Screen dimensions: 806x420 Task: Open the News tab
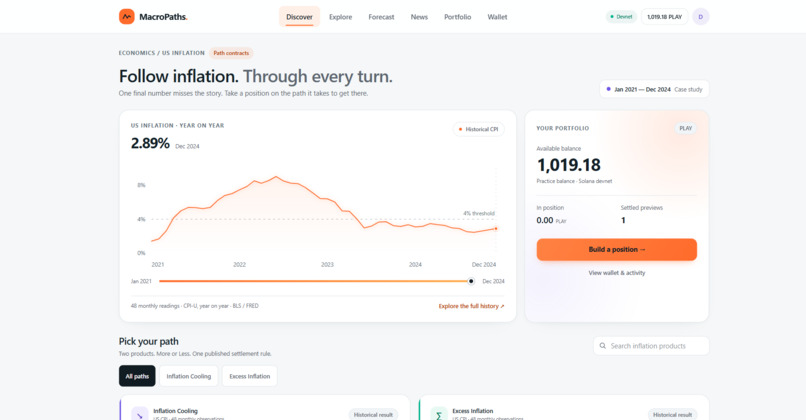pyautogui.click(x=419, y=17)
